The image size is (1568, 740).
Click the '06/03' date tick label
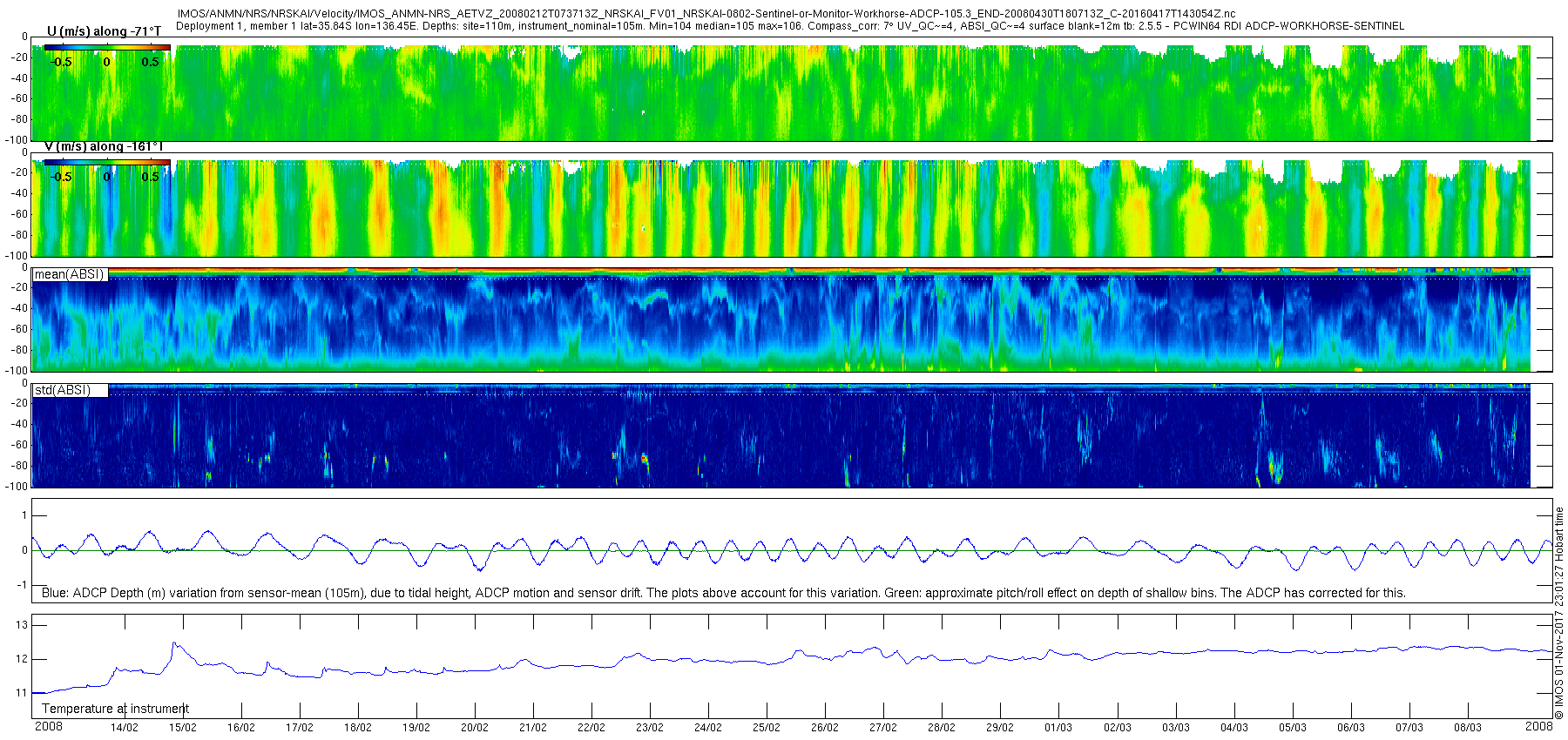click(x=1351, y=728)
